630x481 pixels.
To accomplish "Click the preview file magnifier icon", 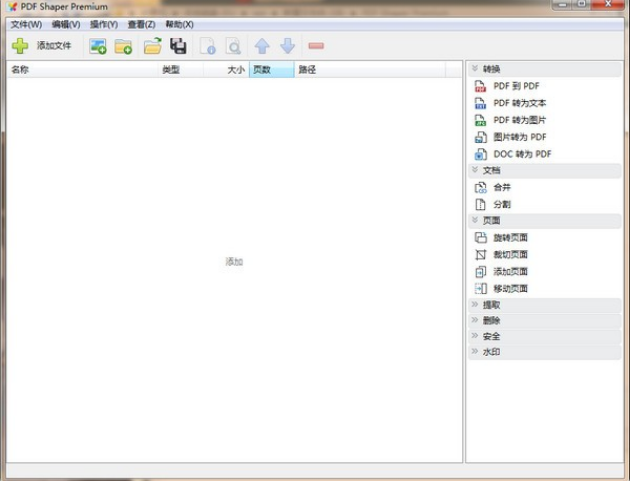I will click(x=233, y=46).
